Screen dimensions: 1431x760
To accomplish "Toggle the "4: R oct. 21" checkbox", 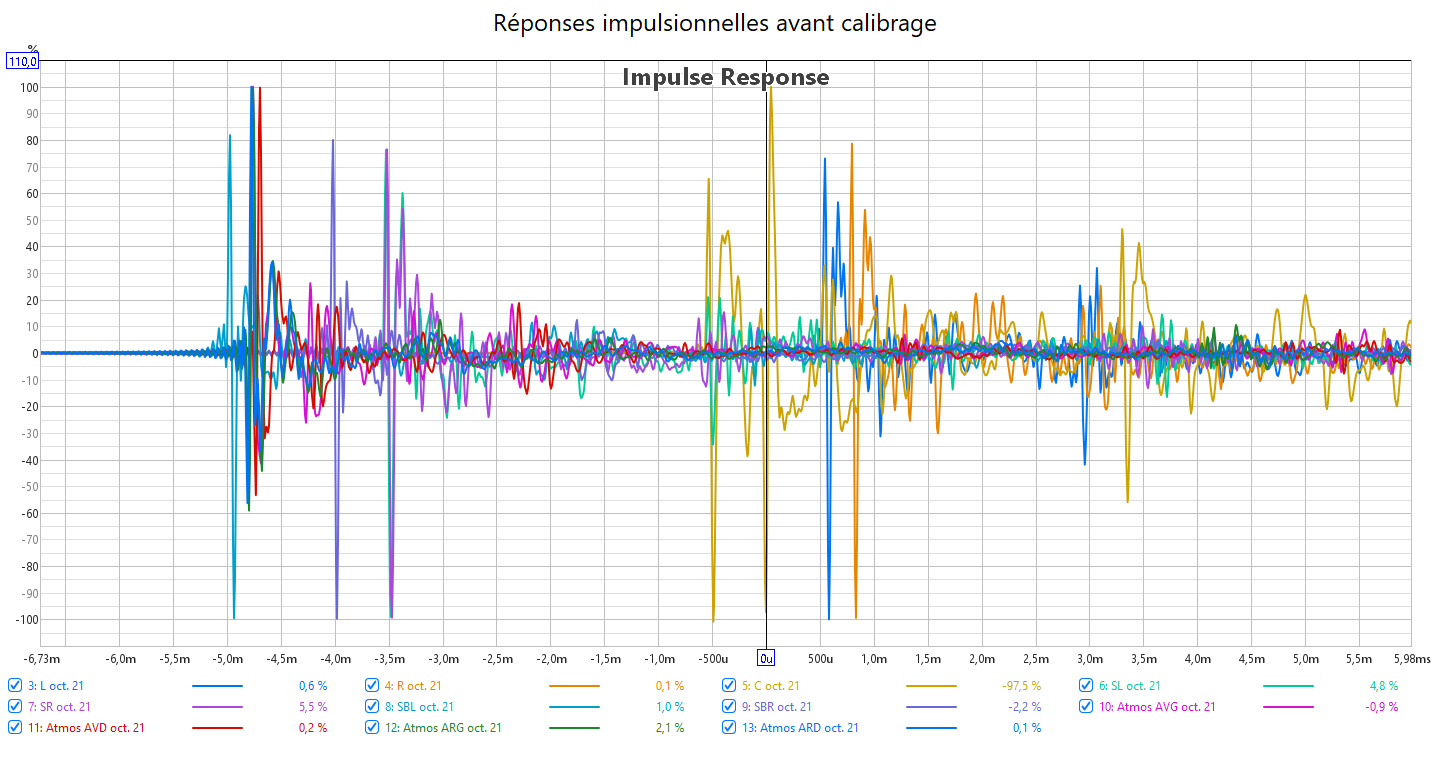I will pyautogui.click(x=372, y=686).
